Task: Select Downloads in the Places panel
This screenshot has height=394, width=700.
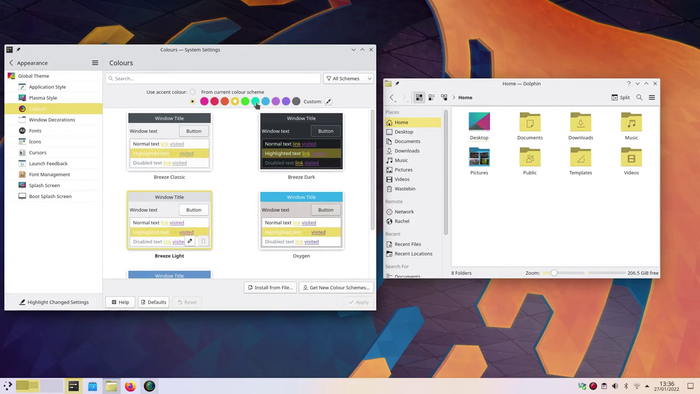Action: [x=407, y=151]
